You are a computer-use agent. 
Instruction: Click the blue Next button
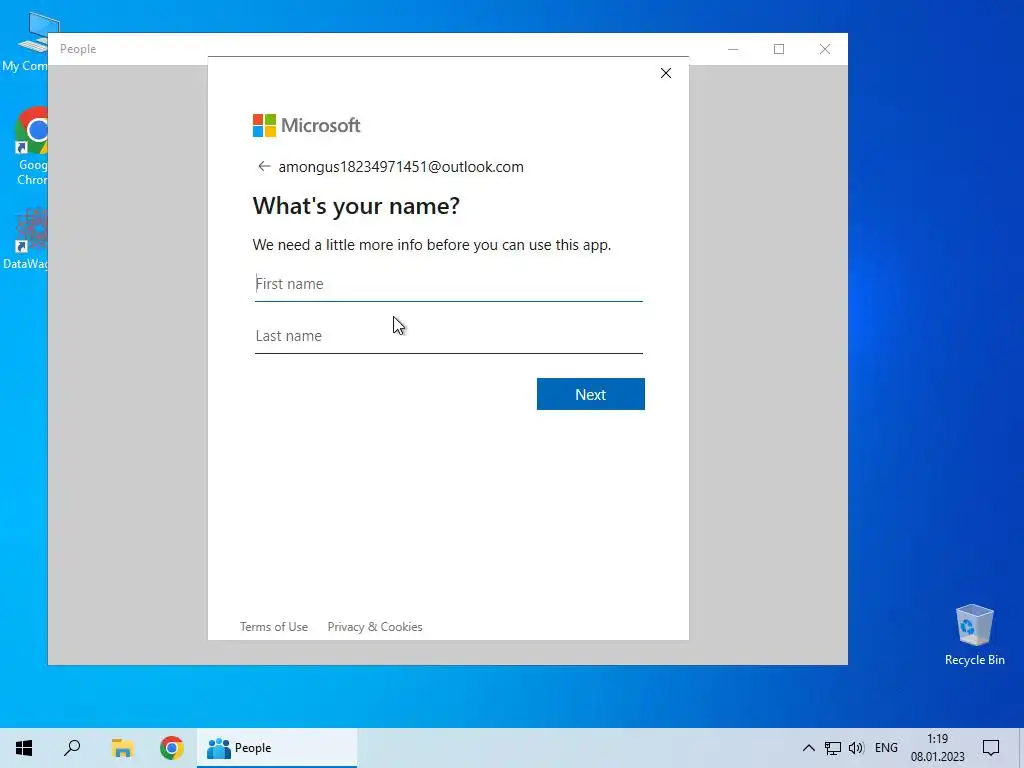coord(590,394)
